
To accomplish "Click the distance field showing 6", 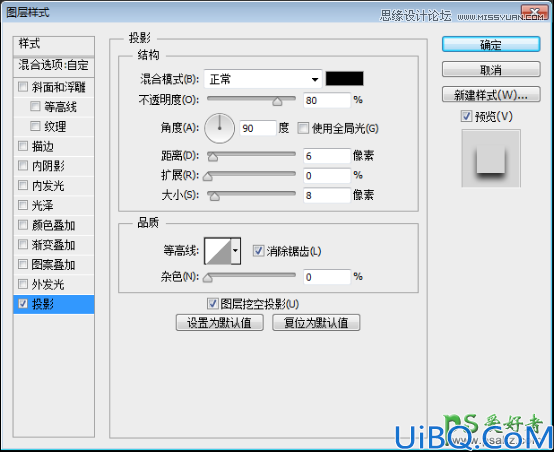I will pos(327,156).
